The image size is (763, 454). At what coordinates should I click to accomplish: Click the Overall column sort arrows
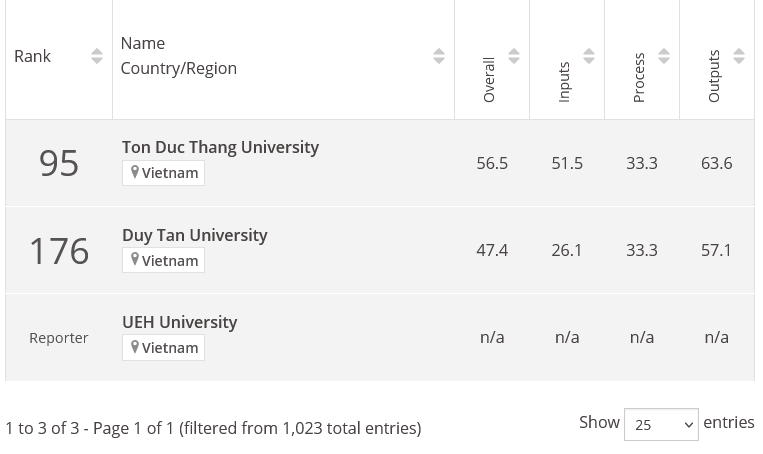(514, 56)
